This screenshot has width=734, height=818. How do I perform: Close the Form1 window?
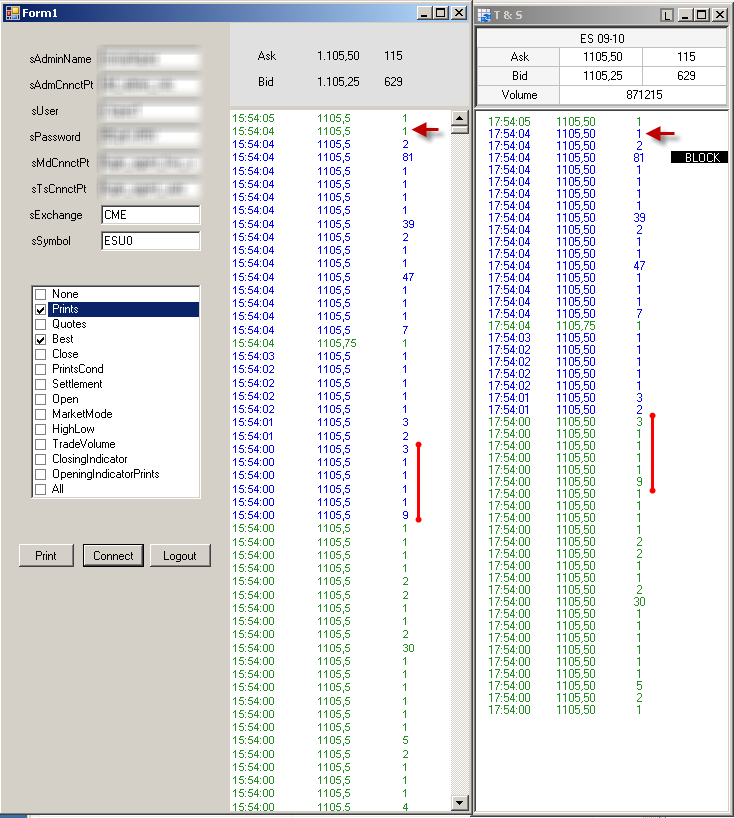(459, 13)
